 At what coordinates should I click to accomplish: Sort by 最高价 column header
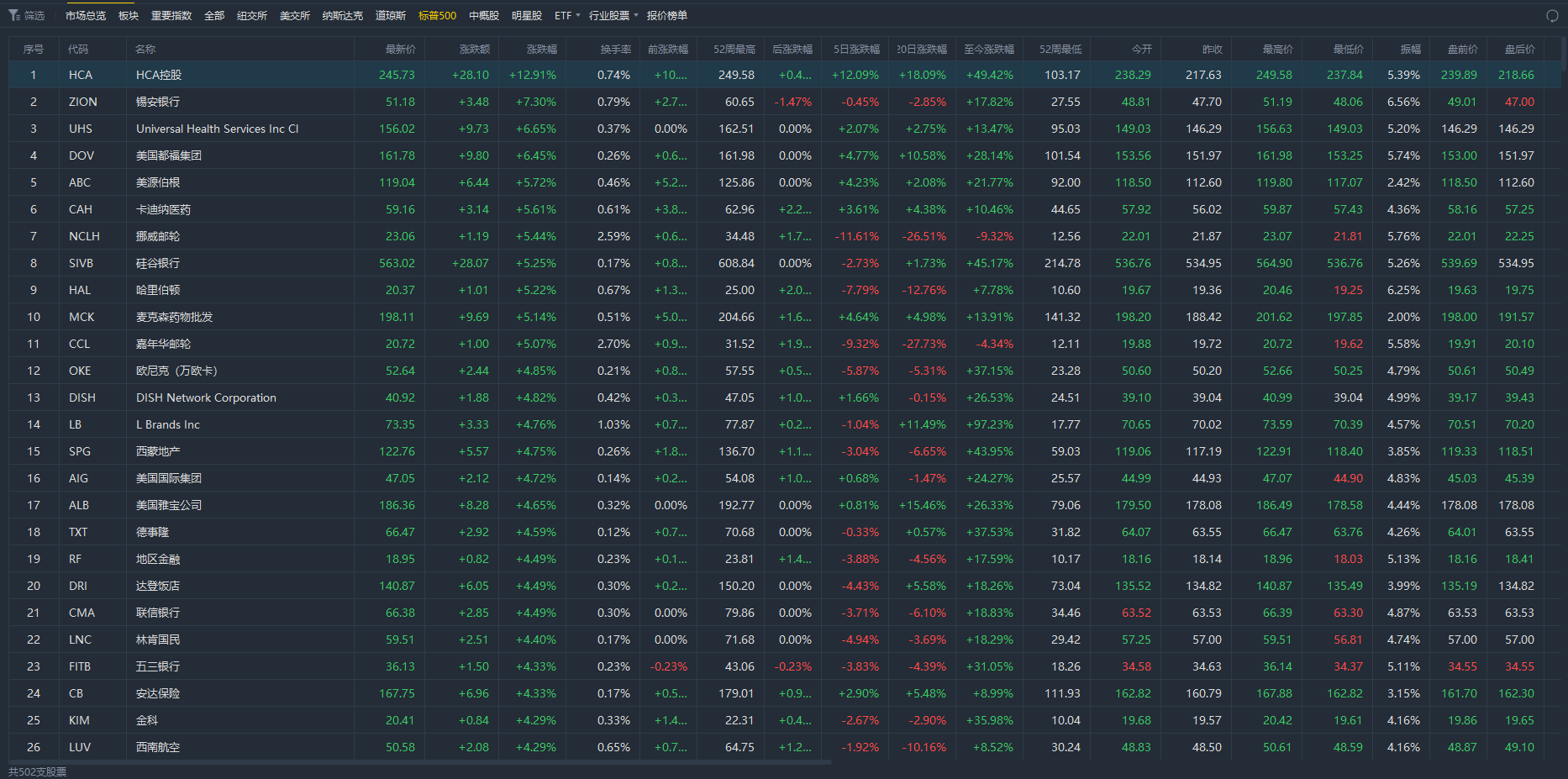click(1278, 49)
